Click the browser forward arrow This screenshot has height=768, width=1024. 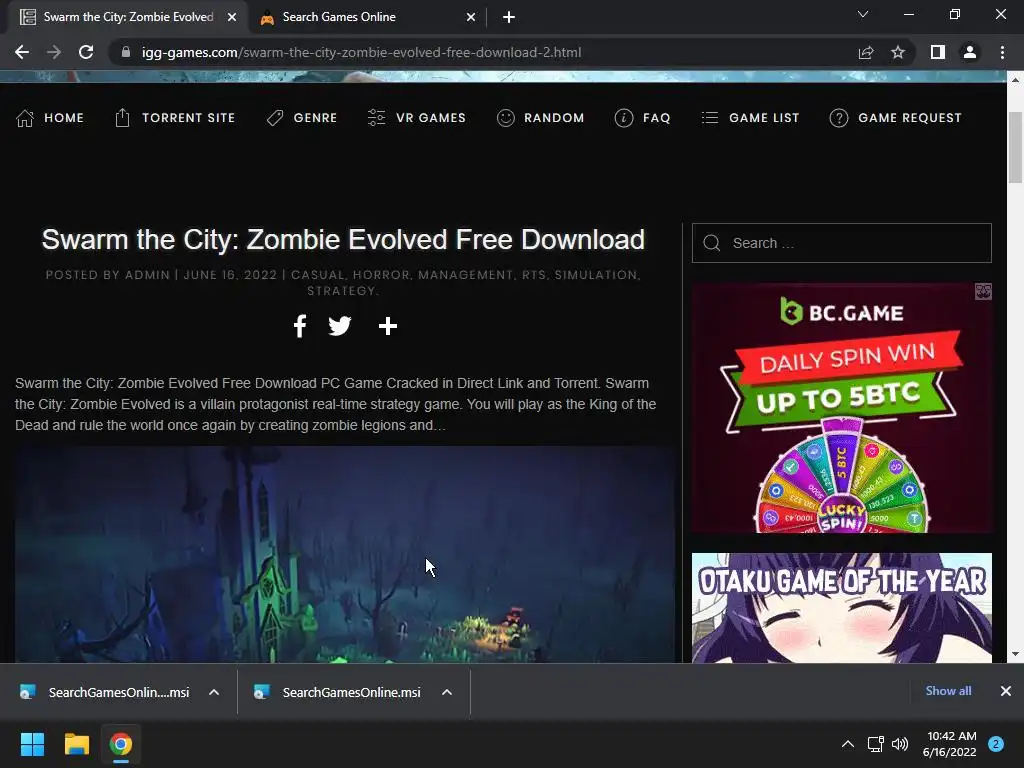54,52
